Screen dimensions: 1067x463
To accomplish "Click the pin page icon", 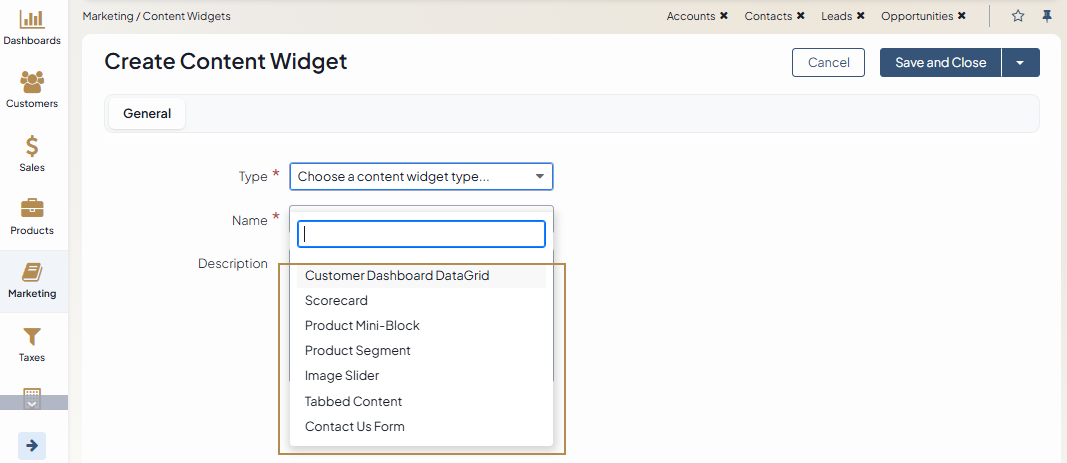I will pos(1047,16).
